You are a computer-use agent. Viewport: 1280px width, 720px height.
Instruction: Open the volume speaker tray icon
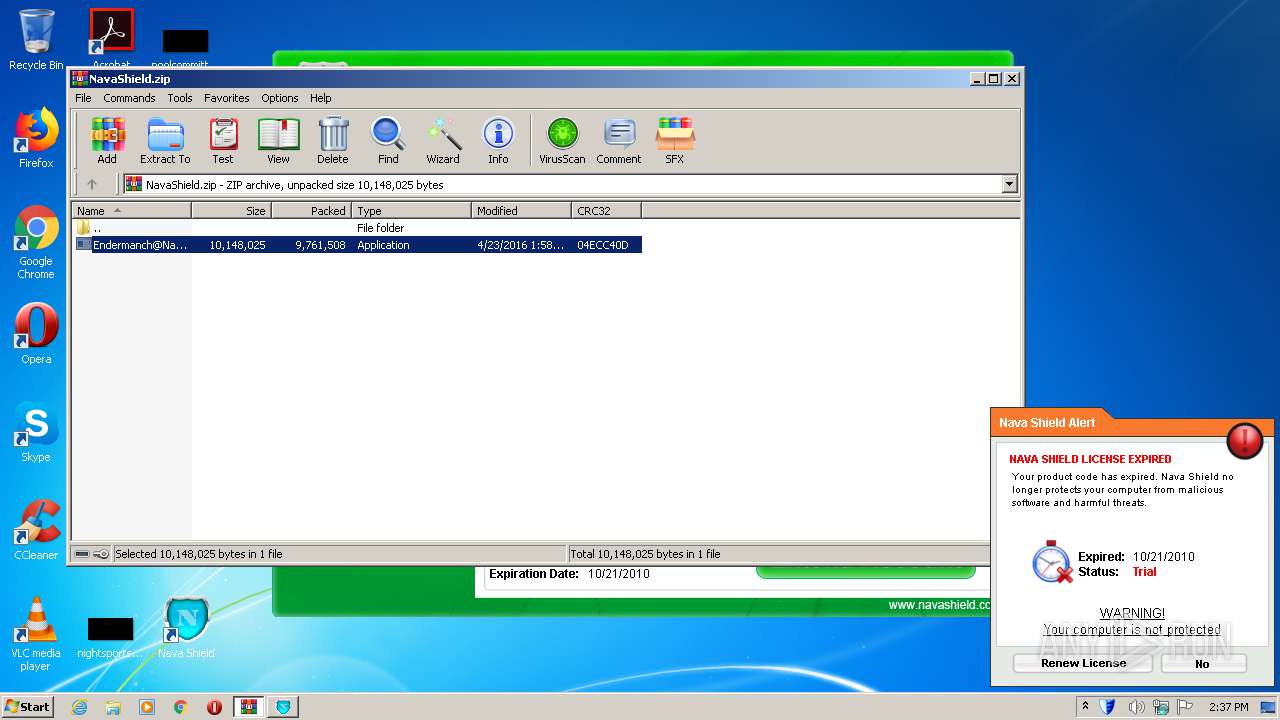coord(1136,707)
